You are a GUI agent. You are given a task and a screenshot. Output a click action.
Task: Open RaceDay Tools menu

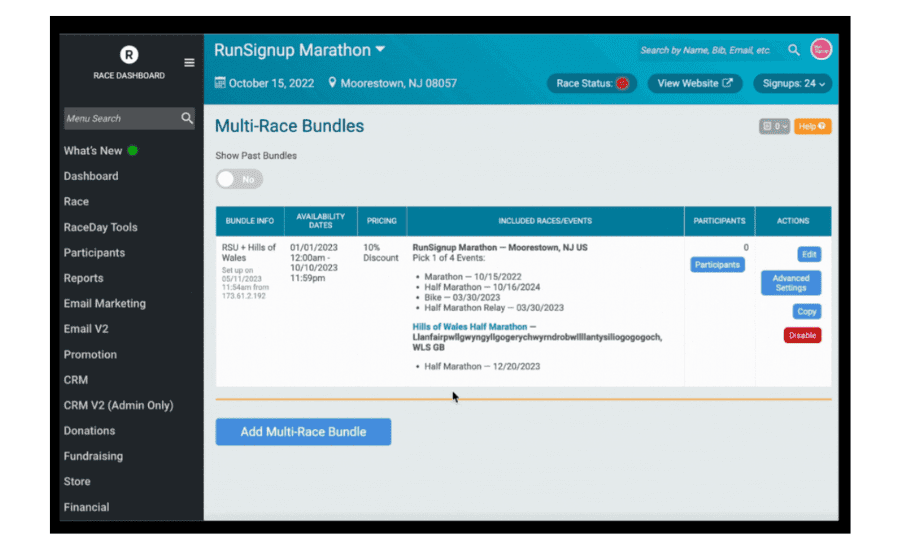(x=100, y=227)
